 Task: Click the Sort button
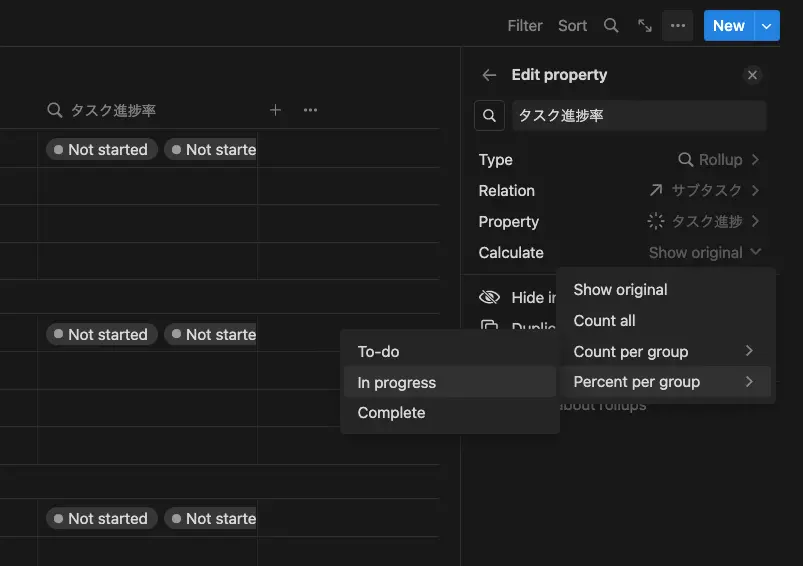(x=572, y=26)
